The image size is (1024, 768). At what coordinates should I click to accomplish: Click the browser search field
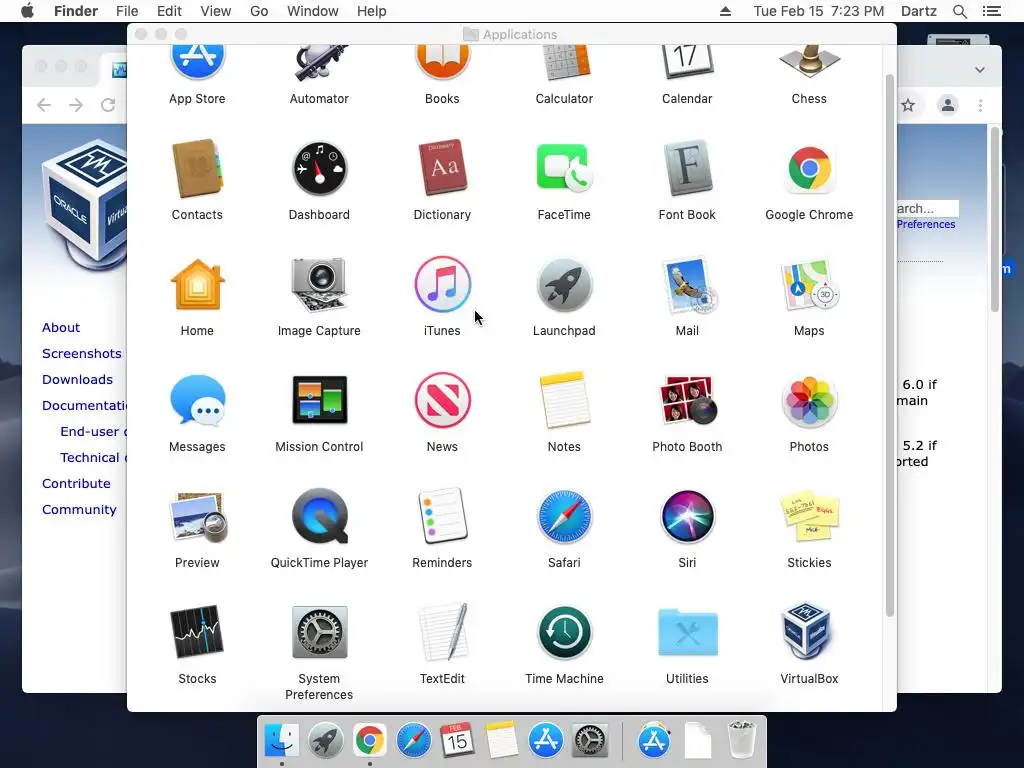tap(927, 208)
